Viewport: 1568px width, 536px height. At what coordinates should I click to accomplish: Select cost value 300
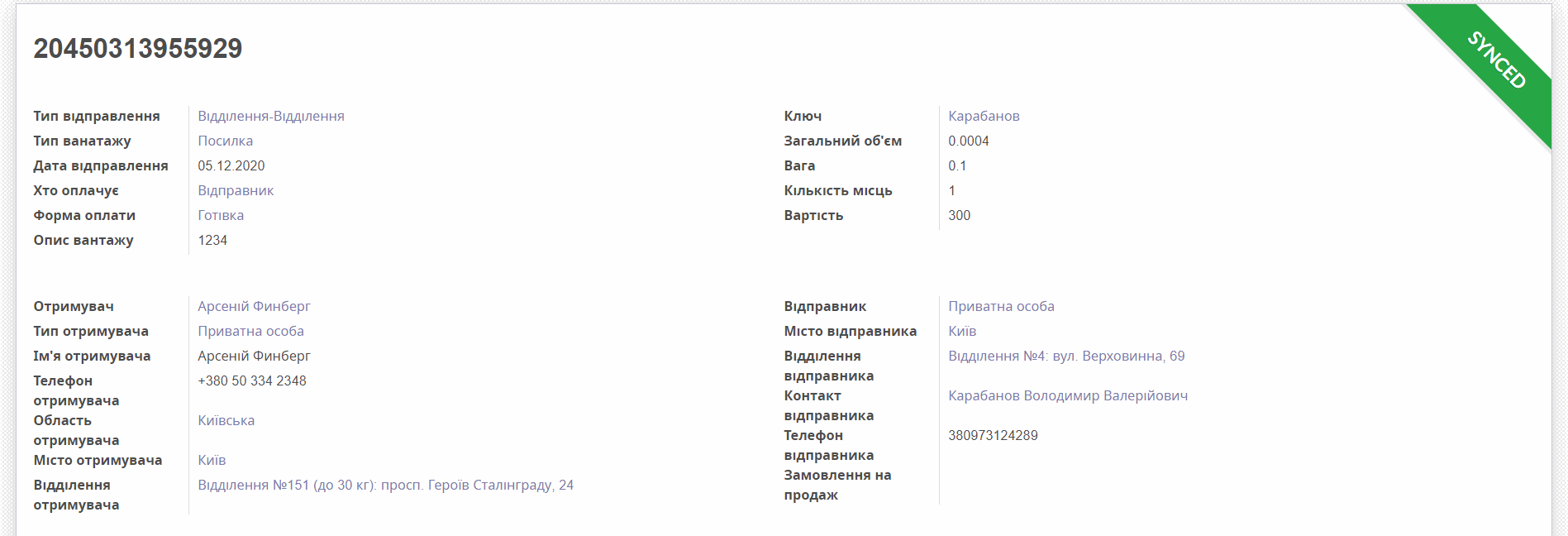[x=959, y=215]
